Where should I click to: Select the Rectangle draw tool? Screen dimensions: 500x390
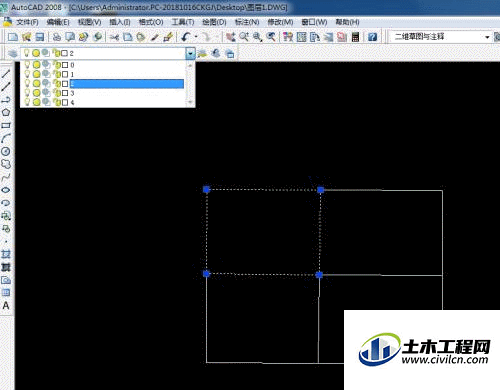pos(6,125)
